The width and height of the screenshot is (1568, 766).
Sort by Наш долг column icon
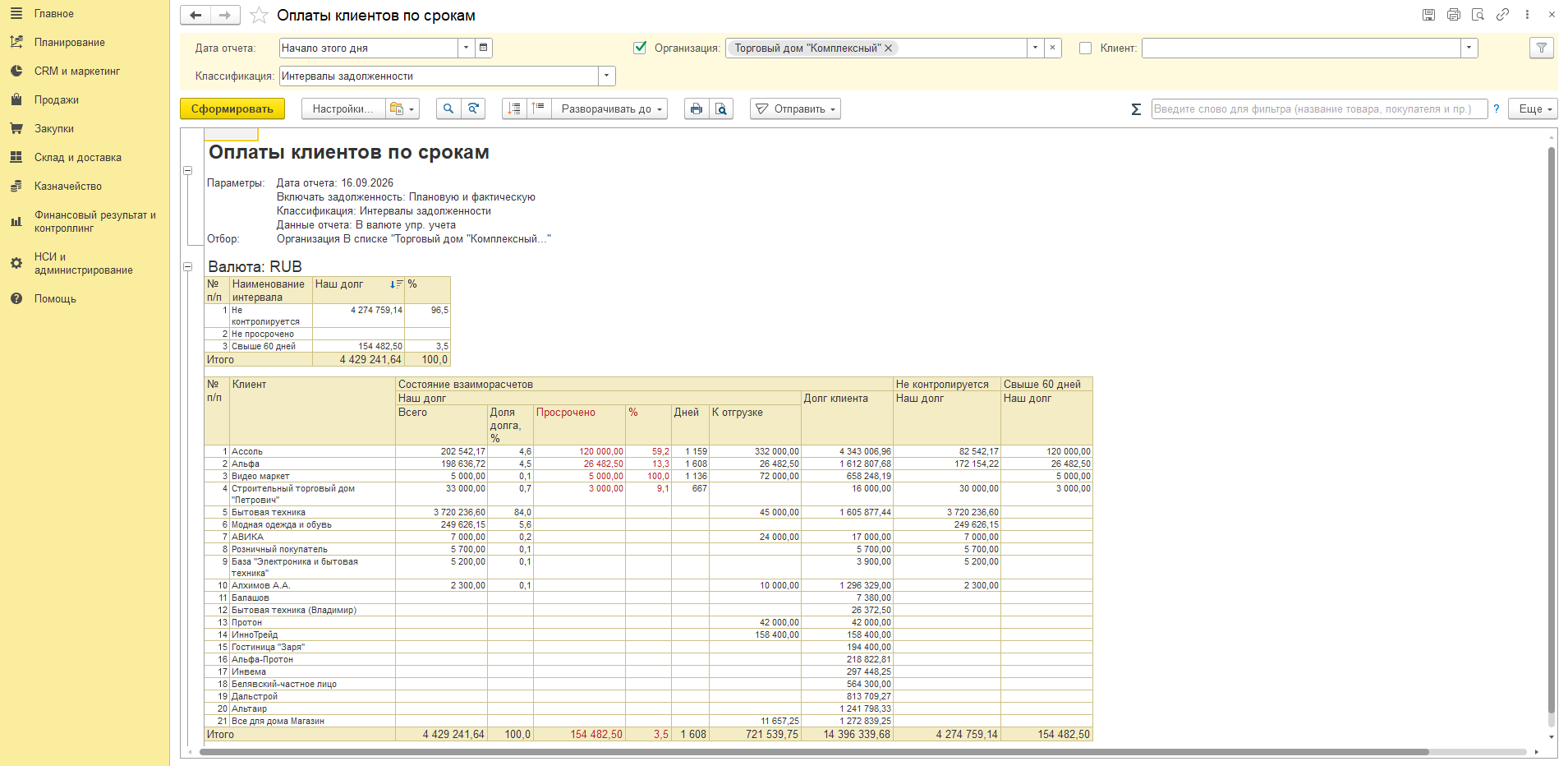coord(396,284)
